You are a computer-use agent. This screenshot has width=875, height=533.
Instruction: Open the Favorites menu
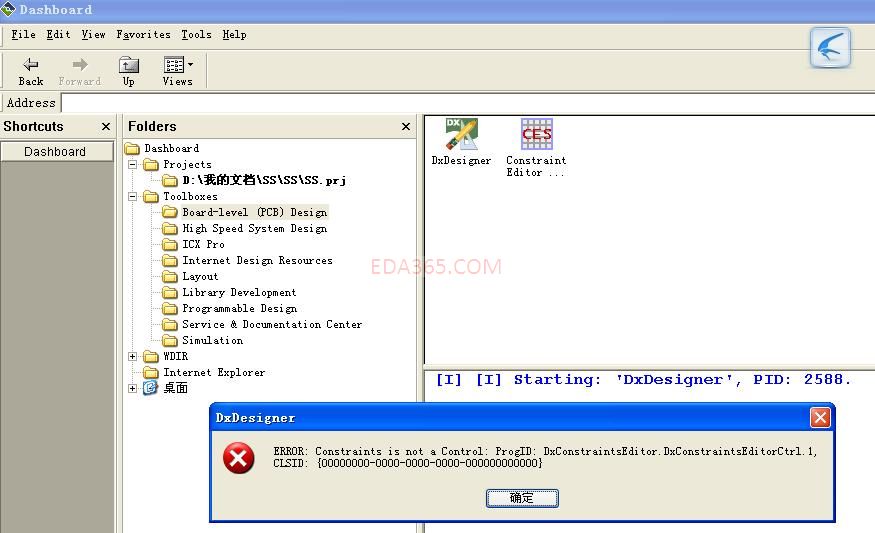click(143, 35)
